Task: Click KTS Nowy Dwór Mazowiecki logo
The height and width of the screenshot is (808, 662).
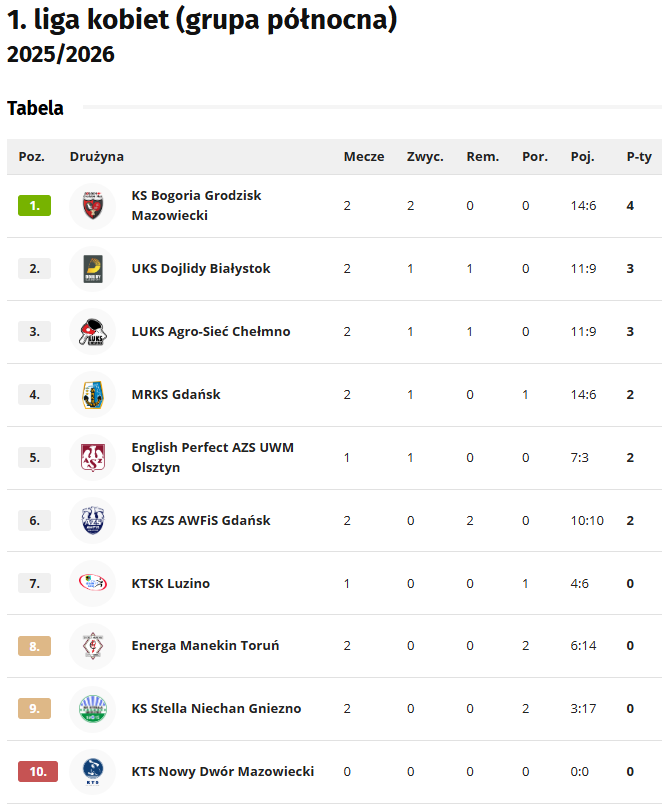Action: [93, 772]
